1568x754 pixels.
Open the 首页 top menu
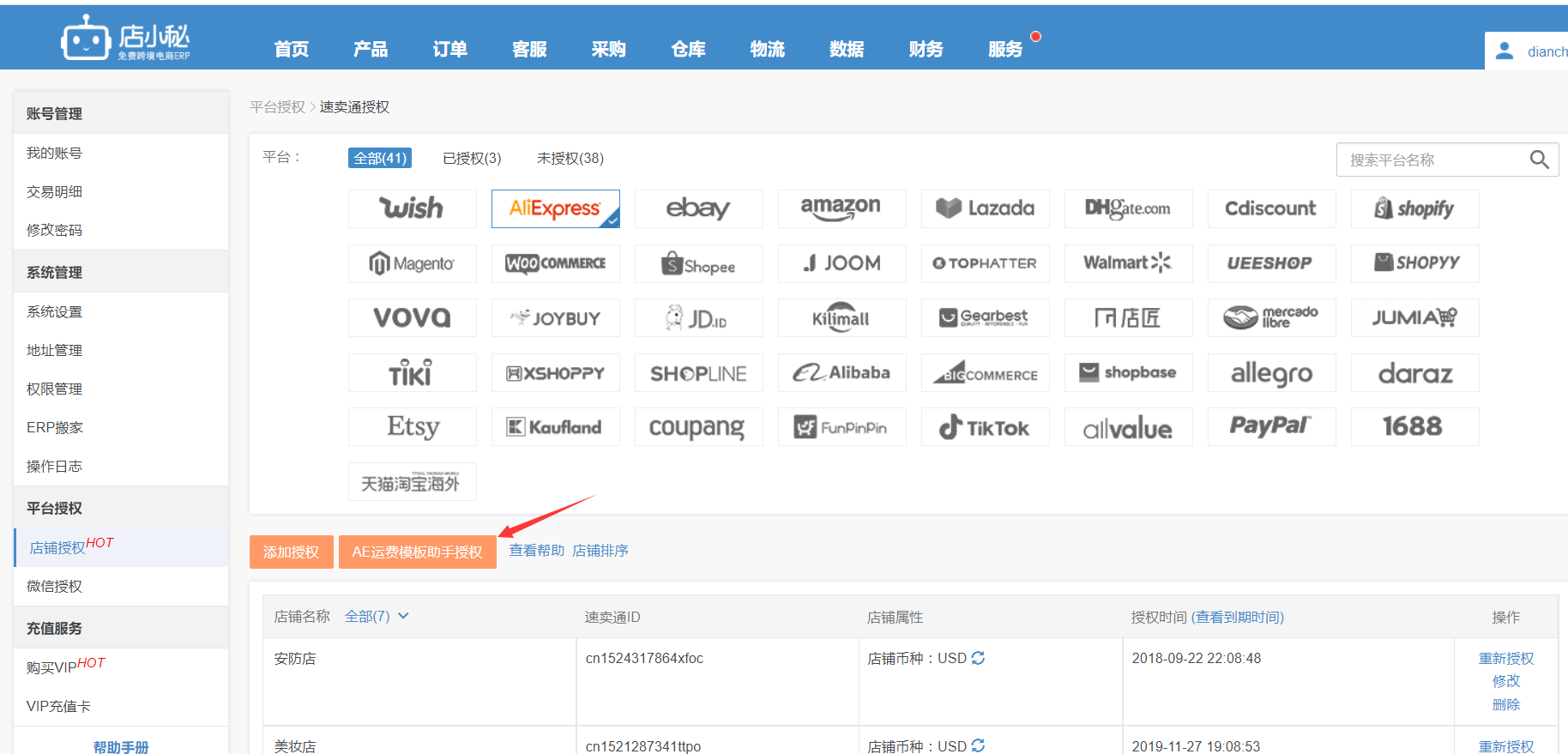pos(292,50)
